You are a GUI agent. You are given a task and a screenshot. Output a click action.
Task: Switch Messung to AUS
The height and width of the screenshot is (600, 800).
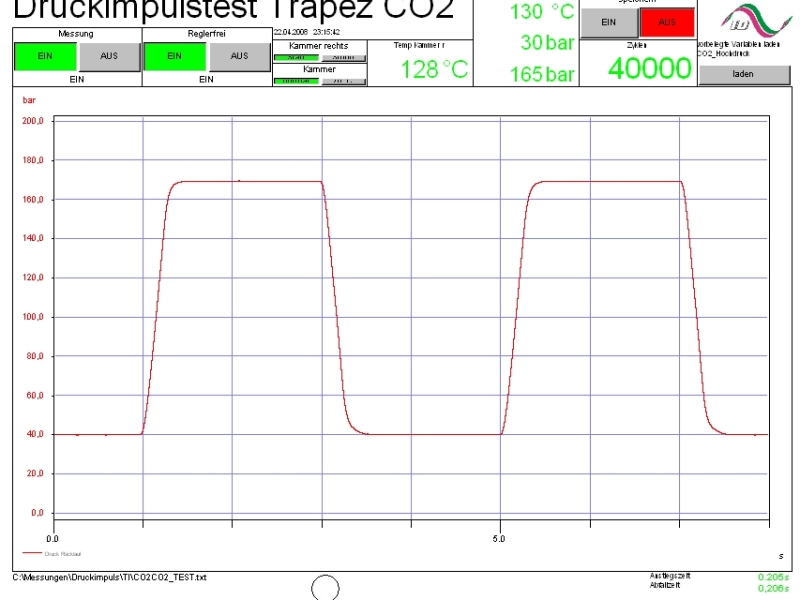tap(109, 56)
